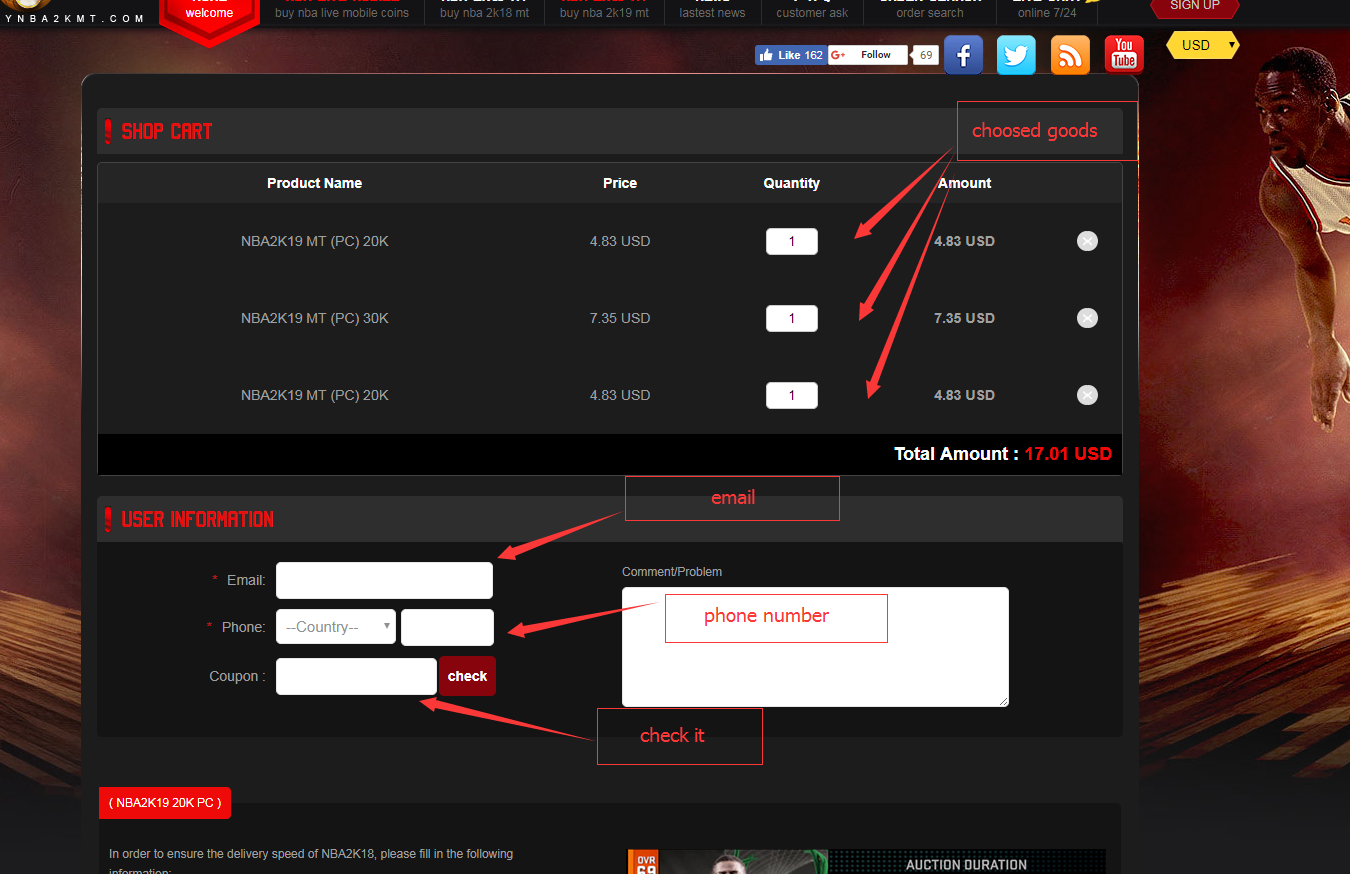Click the Email field label

(246, 580)
